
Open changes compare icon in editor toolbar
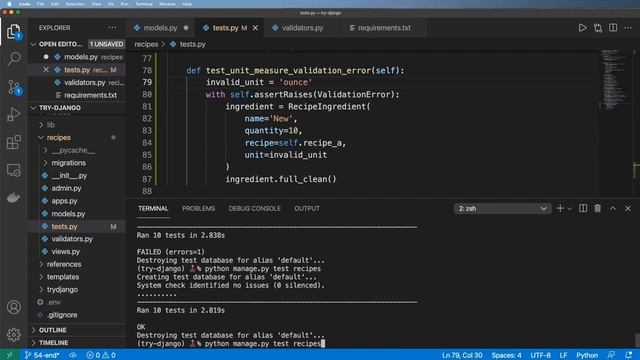click(x=598, y=28)
